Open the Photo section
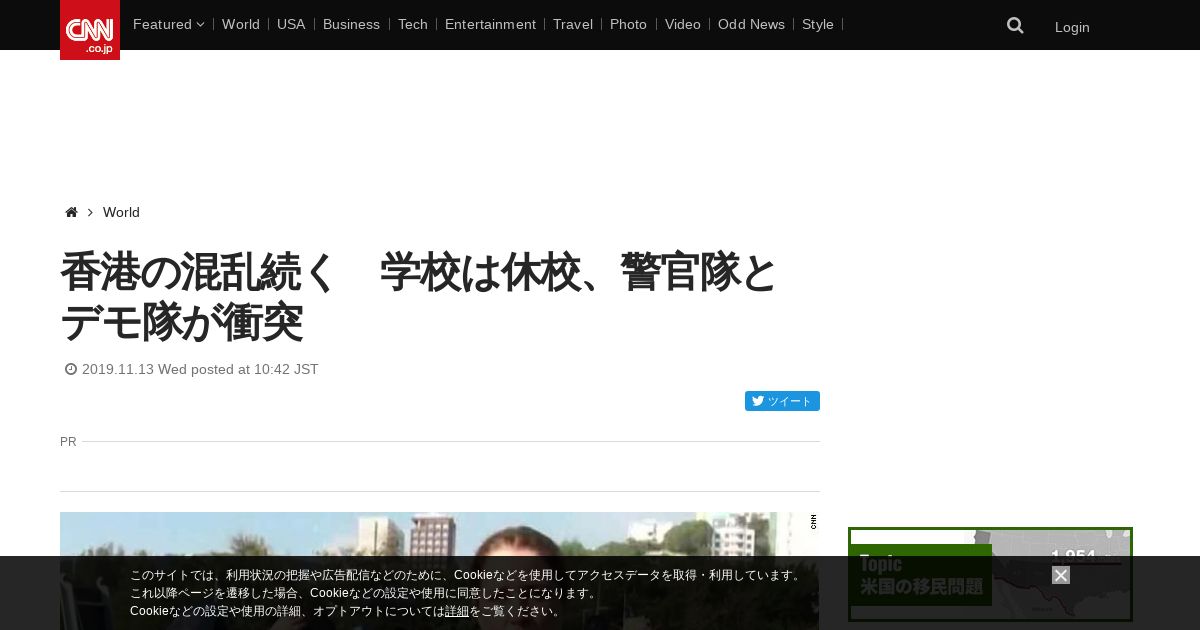 [x=628, y=24]
